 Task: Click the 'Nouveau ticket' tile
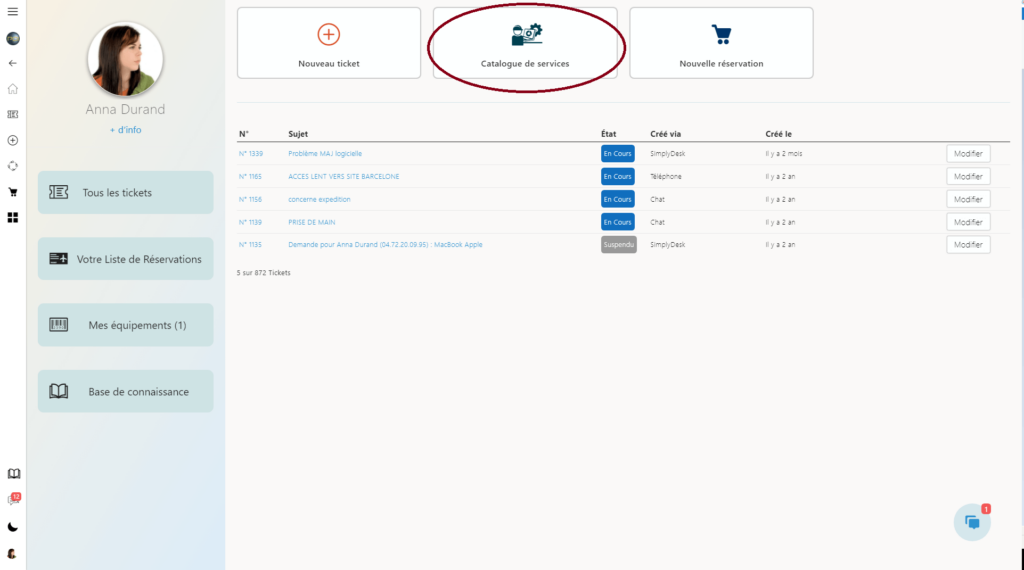329,43
